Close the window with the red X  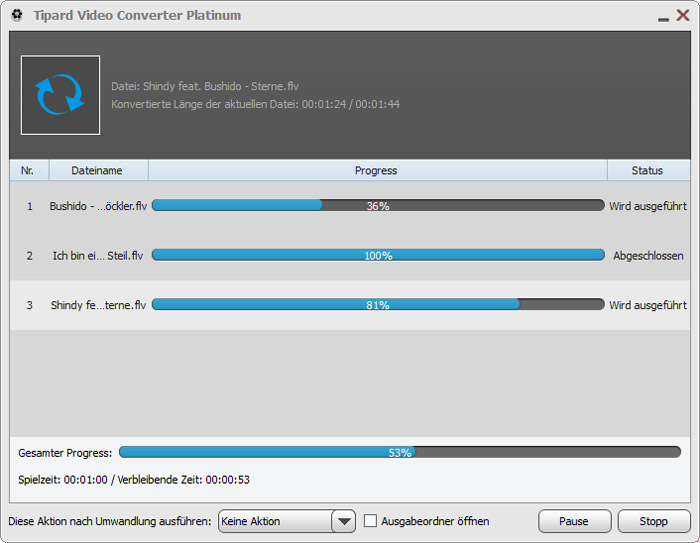(683, 15)
